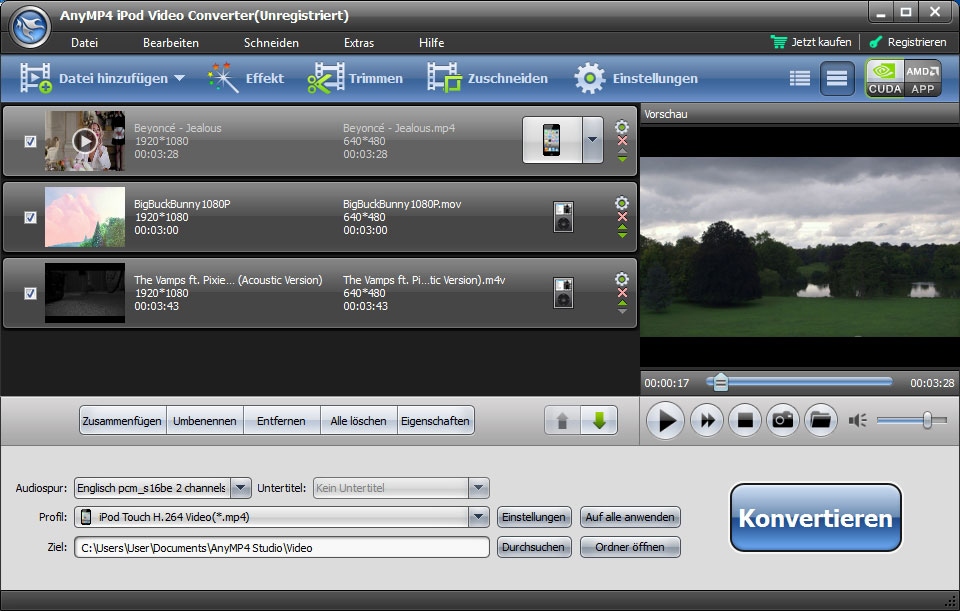Click the Ziel output path field
Image resolution: width=960 pixels, height=611 pixels.
(x=282, y=547)
